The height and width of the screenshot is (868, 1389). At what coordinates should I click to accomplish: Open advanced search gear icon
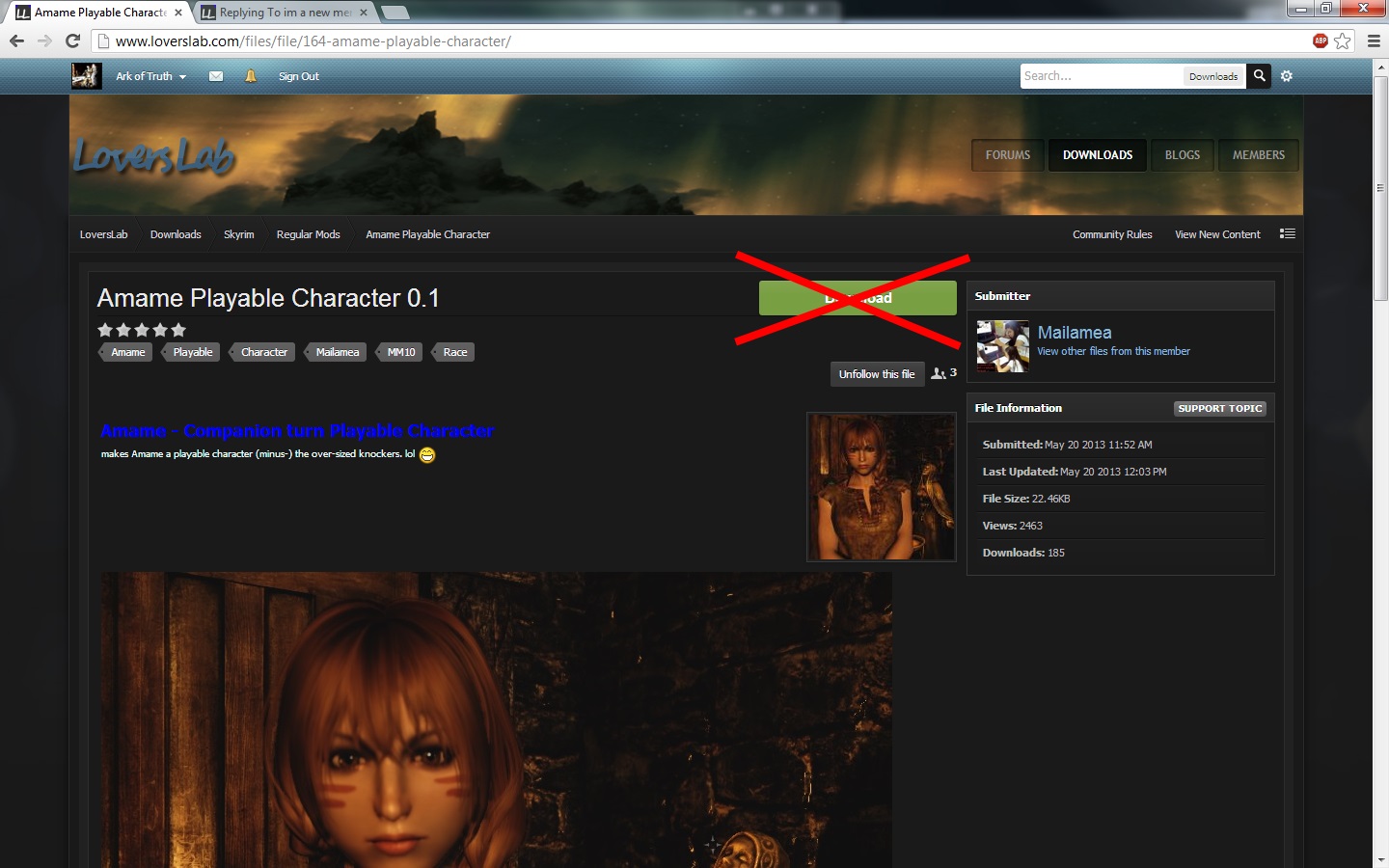tap(1287, 75)
